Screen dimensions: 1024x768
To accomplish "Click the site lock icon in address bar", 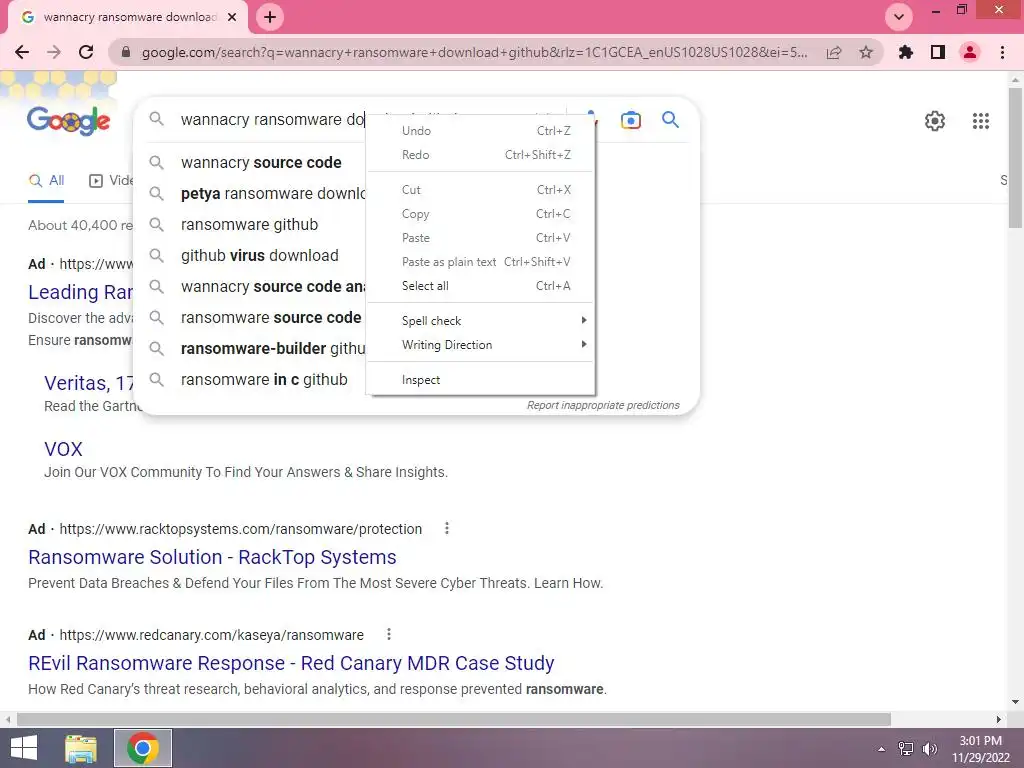I will coord(126,52).
